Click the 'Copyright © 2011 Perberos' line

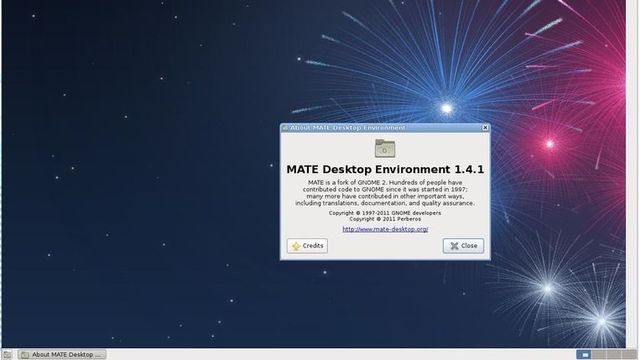pyautogui.click(x=385, y=219)
